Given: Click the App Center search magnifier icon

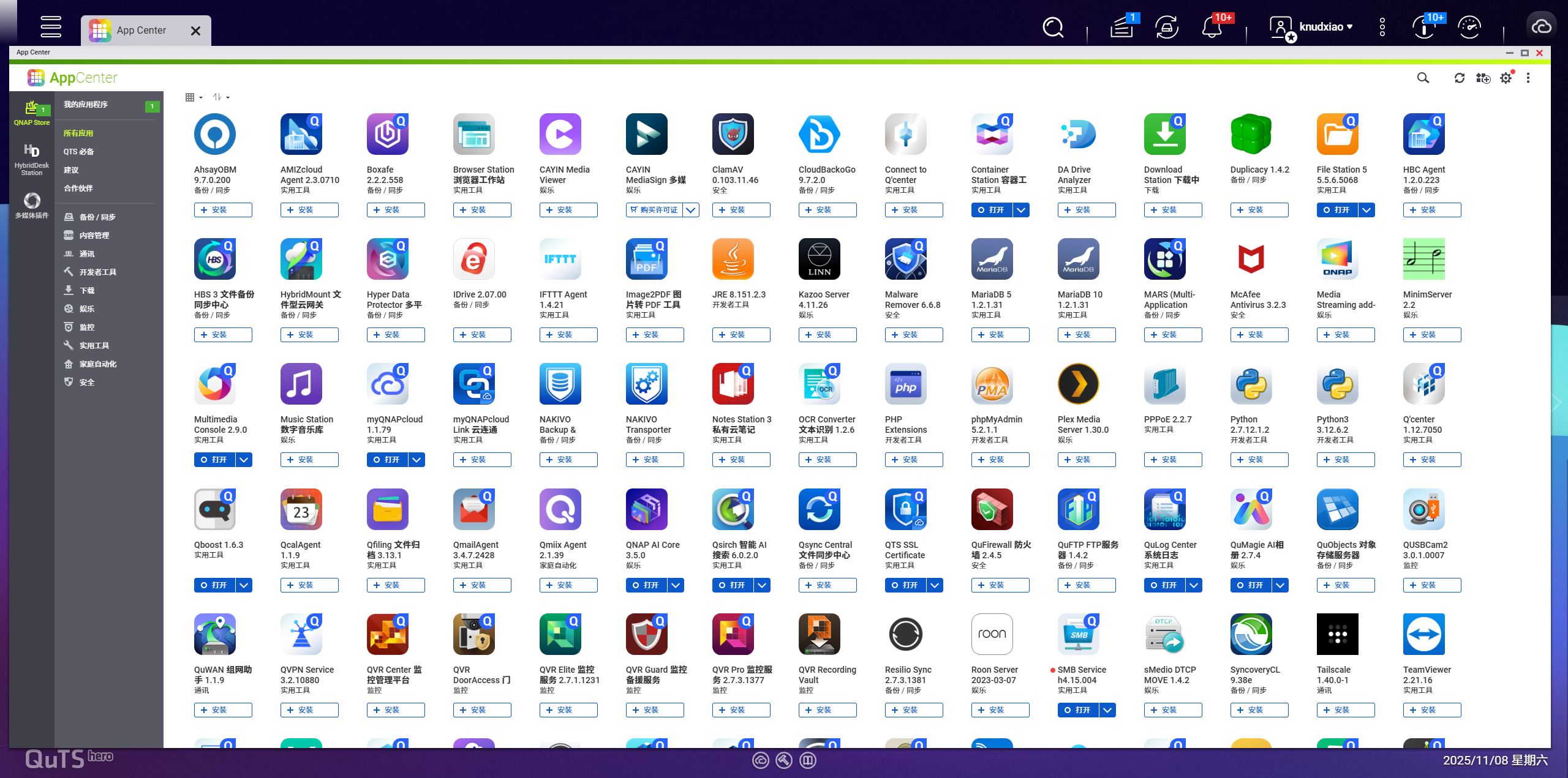Looking at the screenshot, I should [x=1423, y=78].
